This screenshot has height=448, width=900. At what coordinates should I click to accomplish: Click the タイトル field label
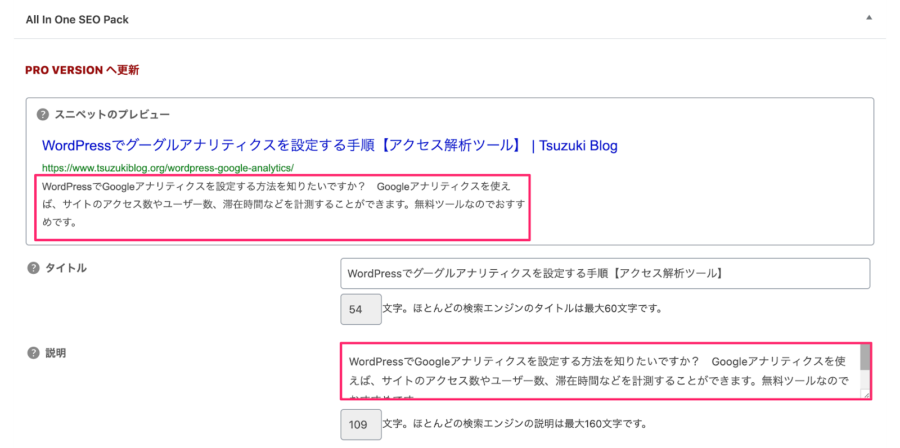pos(66,268)
